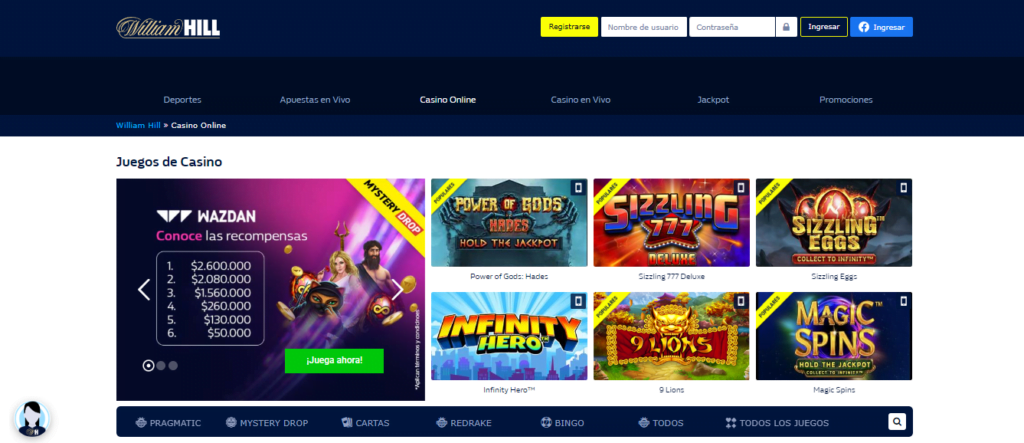Open the live chat support avatar
1024x443 pixels.
[x=33, y=420]
